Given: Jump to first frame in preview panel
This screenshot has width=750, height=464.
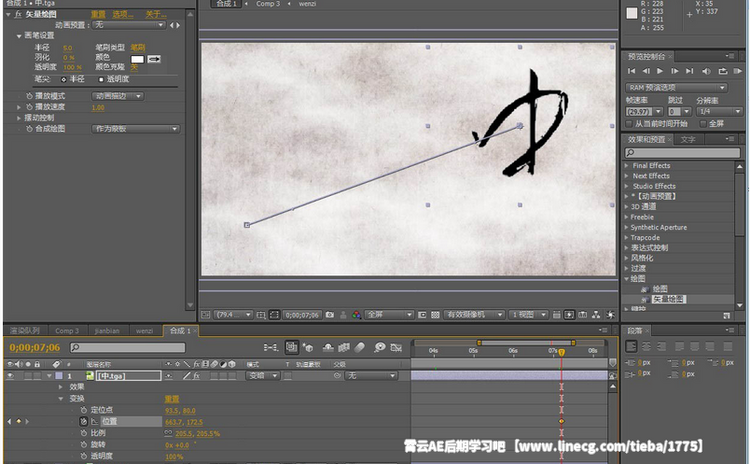Looking at the screenshot, I should click(631, 71).
